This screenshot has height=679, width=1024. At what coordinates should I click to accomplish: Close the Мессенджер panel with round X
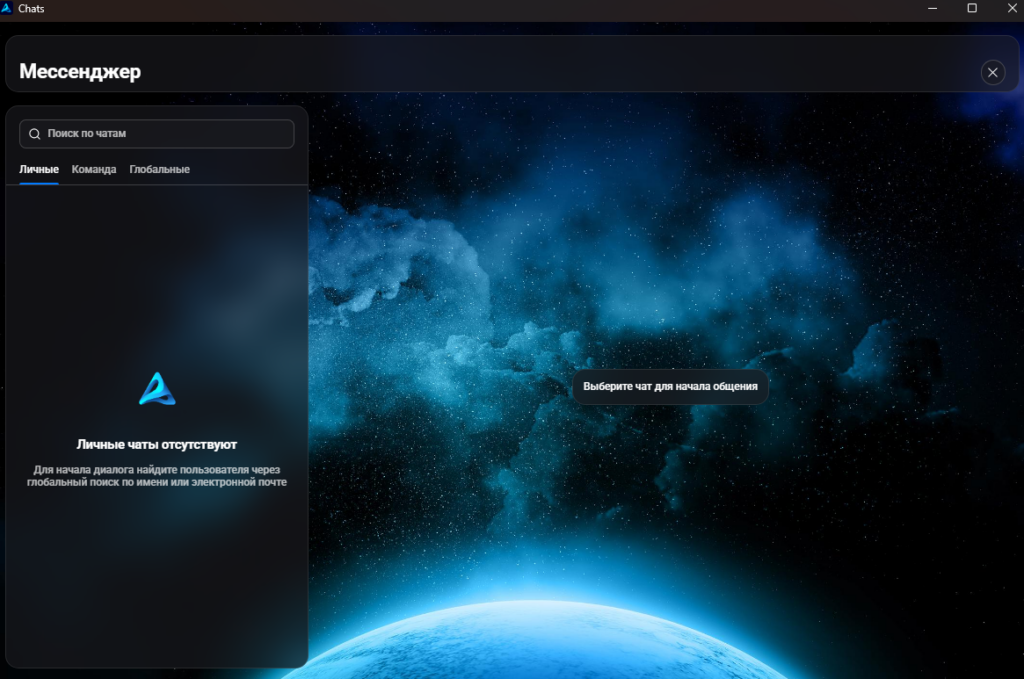pos(993,72)
